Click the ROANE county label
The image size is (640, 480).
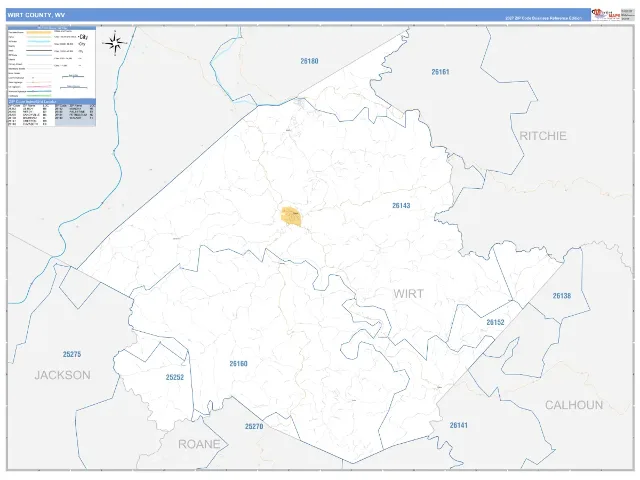[x=199, y=444]
